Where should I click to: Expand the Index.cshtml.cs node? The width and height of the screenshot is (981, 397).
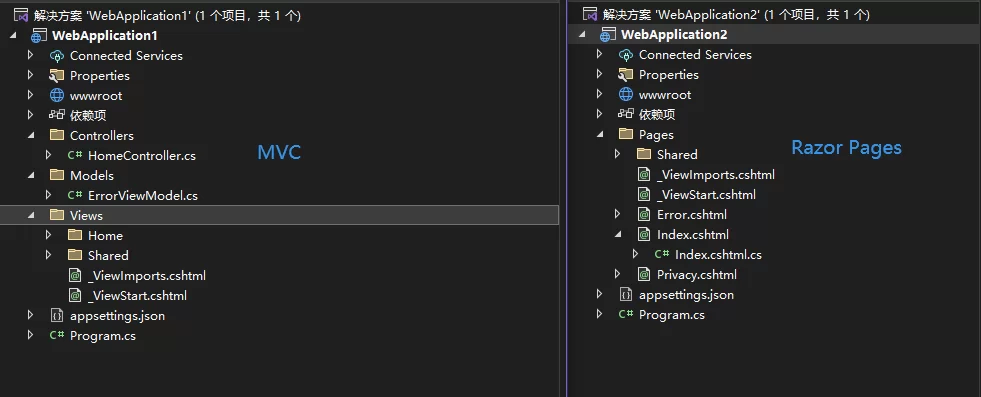click(x=636, y=254)
